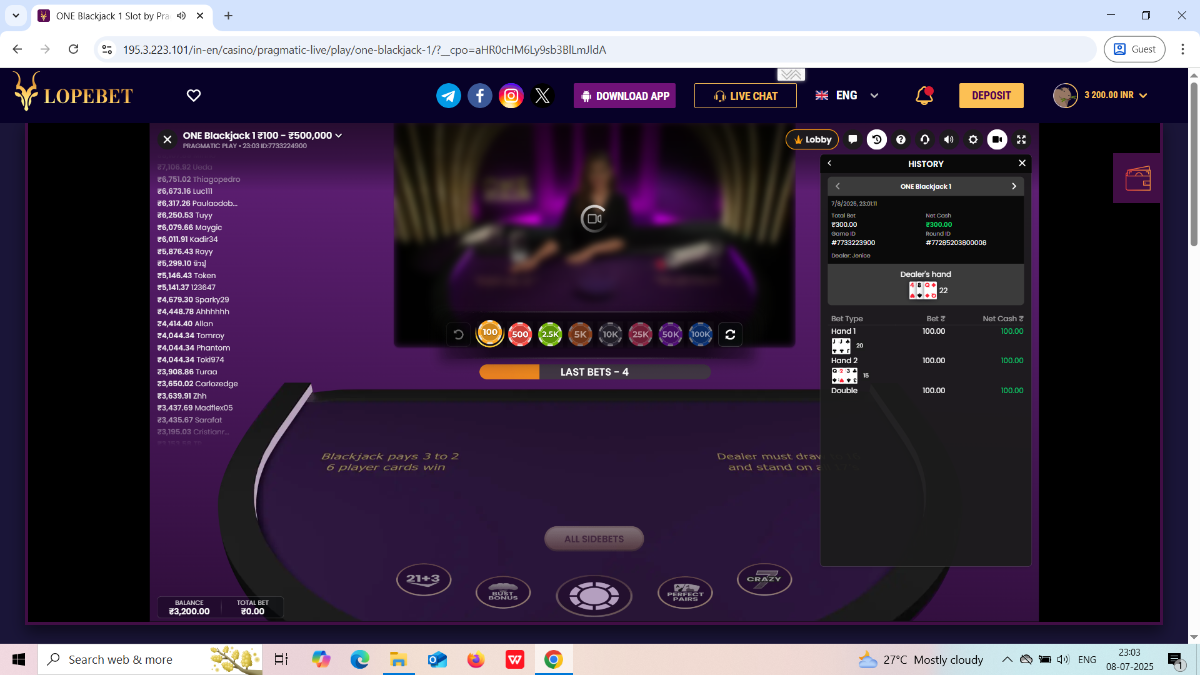
Task: Open the X (Twitter) social link
Action: coord(542,96)
